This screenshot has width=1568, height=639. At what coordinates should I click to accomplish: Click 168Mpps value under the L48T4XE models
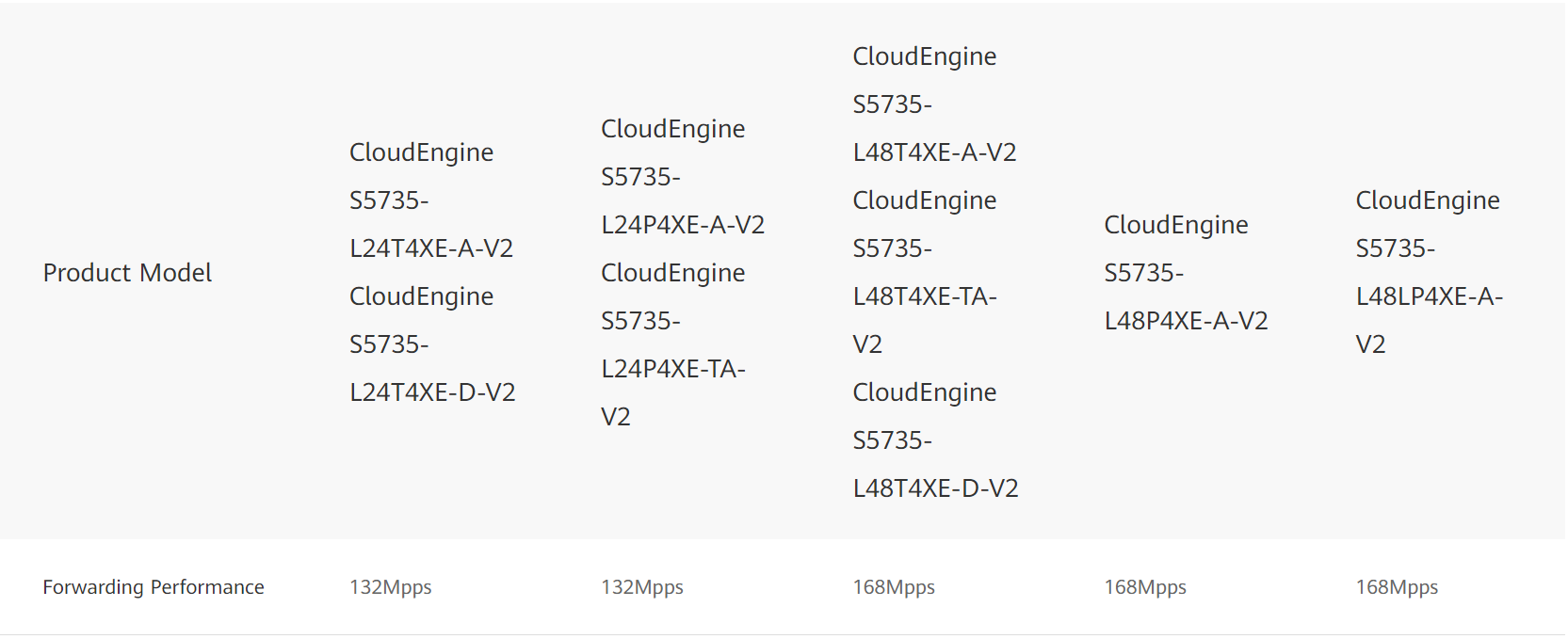click(x=894, y=587)
